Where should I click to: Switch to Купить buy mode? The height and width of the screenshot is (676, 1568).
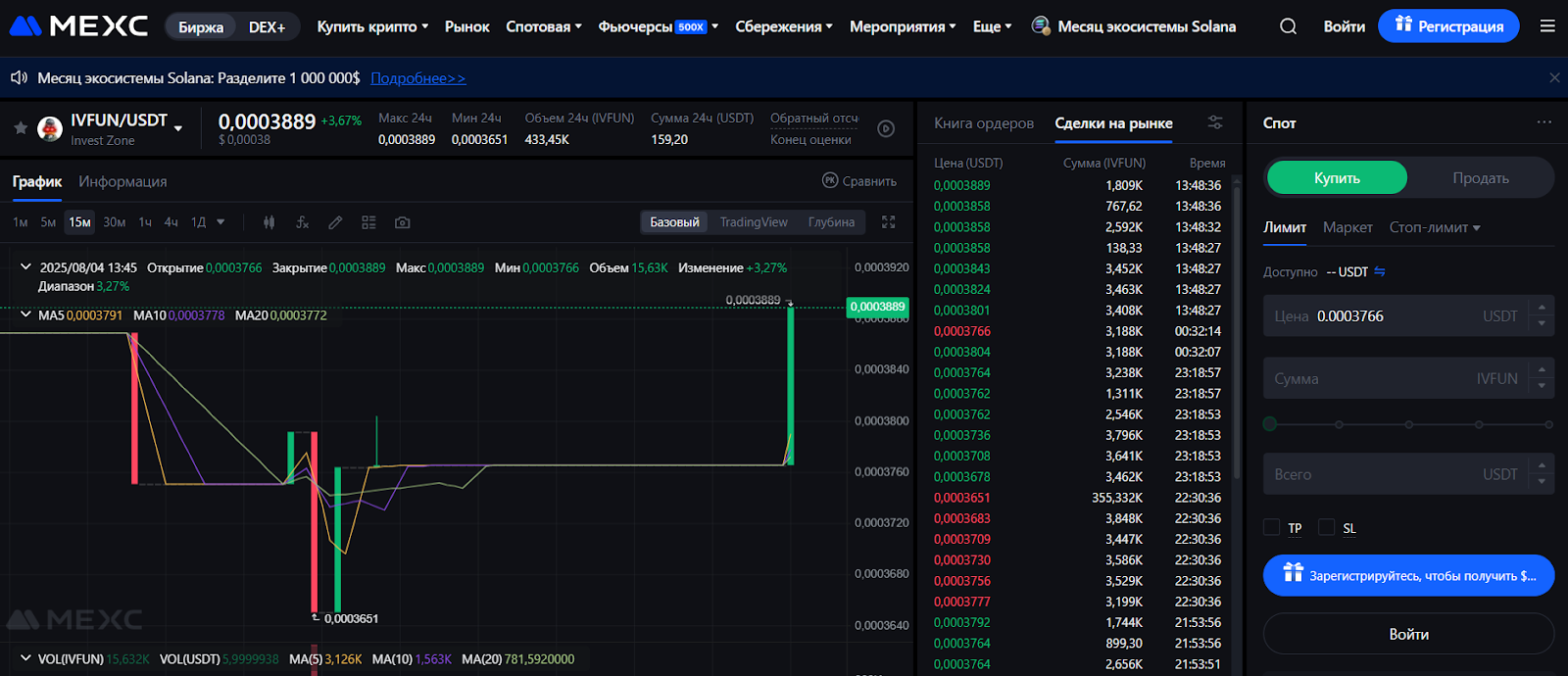(x=1337, y=177)
